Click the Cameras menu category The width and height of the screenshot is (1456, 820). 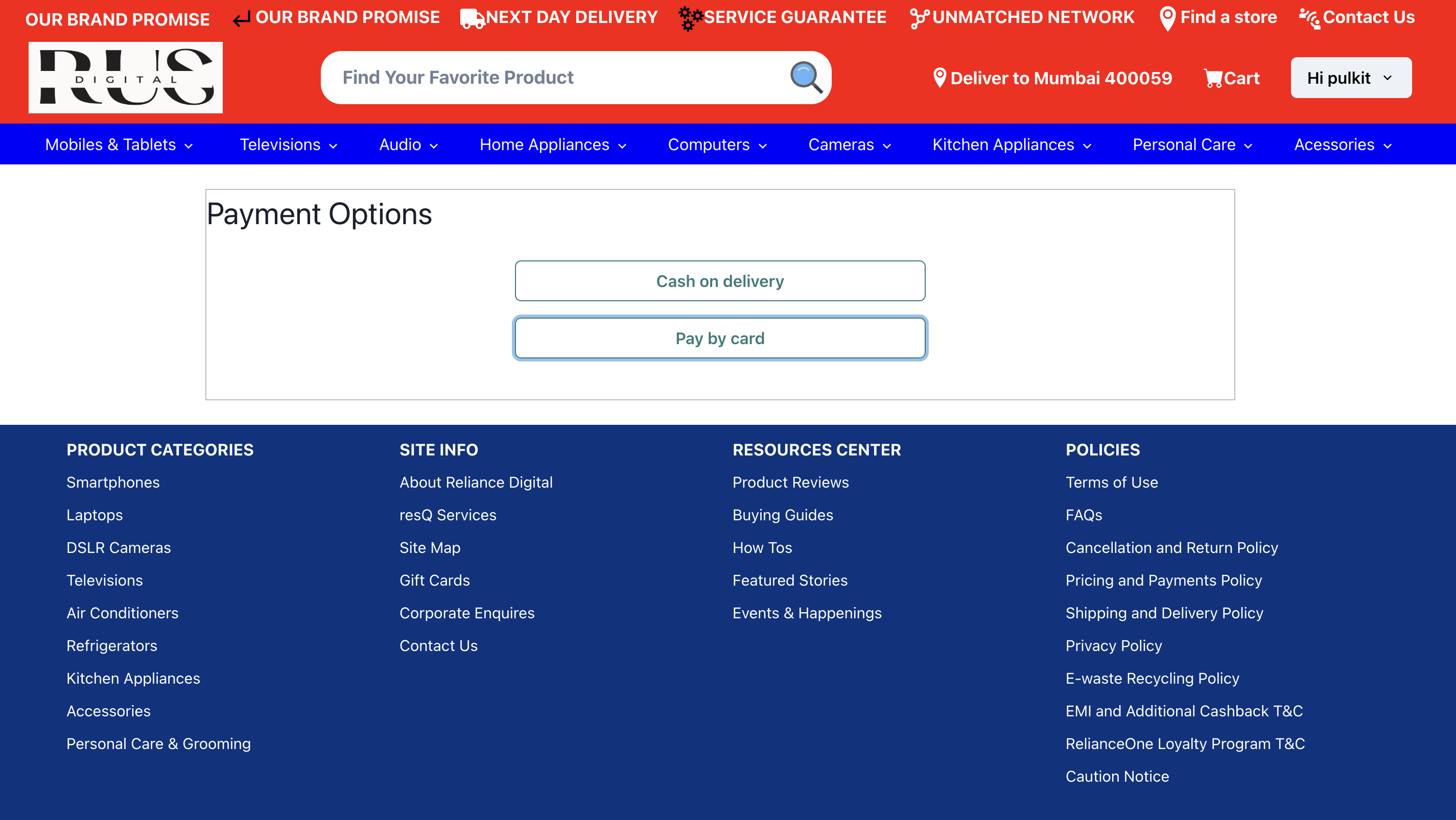(x=850, y=144)
